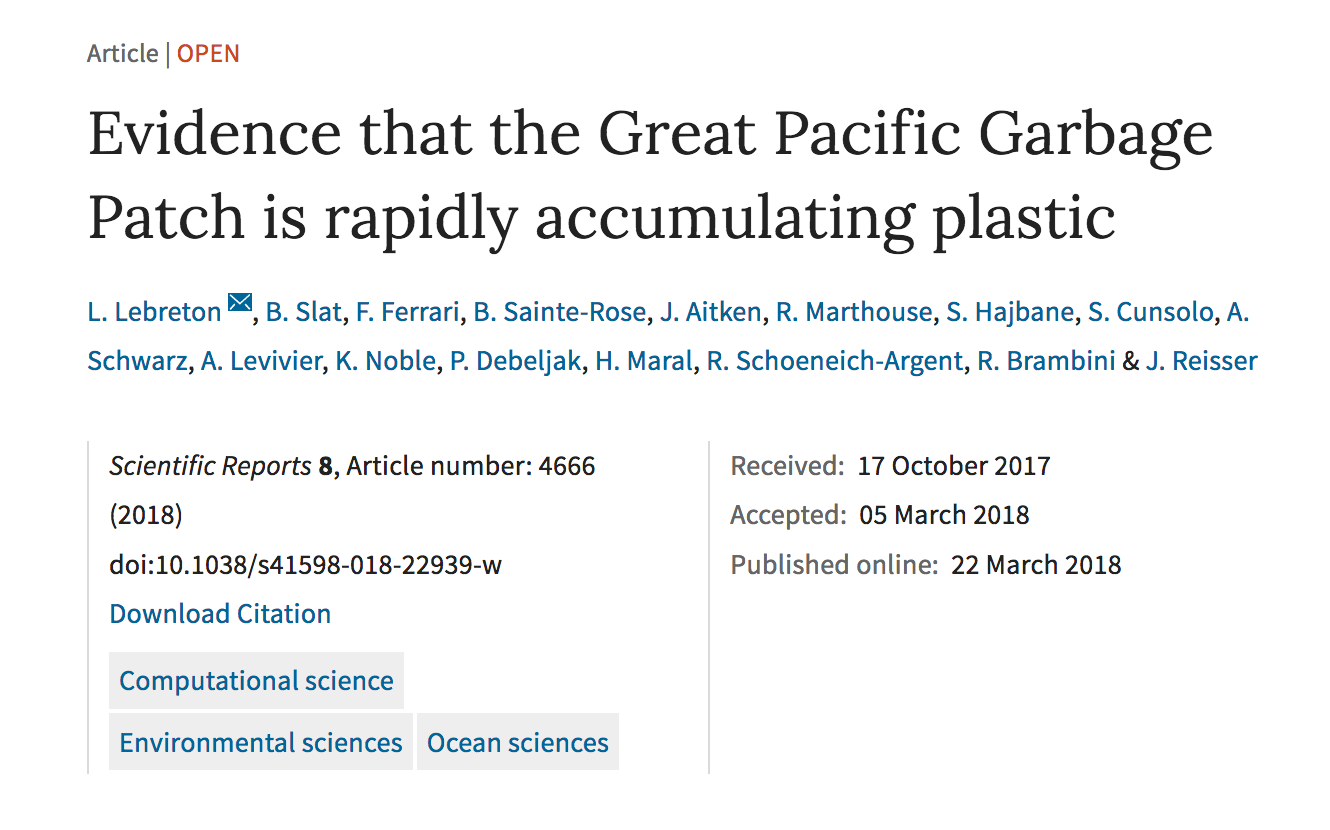Open author L. Lebreton's profile link
Image resolution: width=1330 pixels, height=830 pixels.
tap(154, 312)
